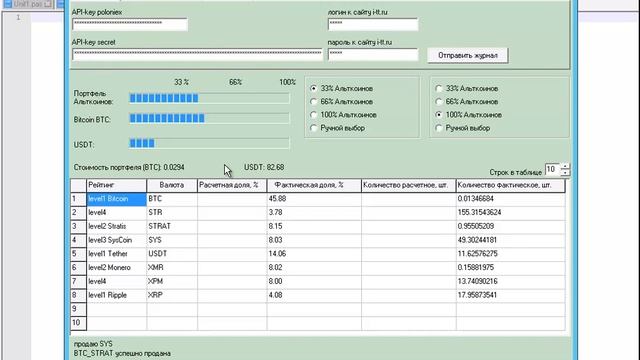Click the 49.30244181 quantity cell

pos(511,240)
